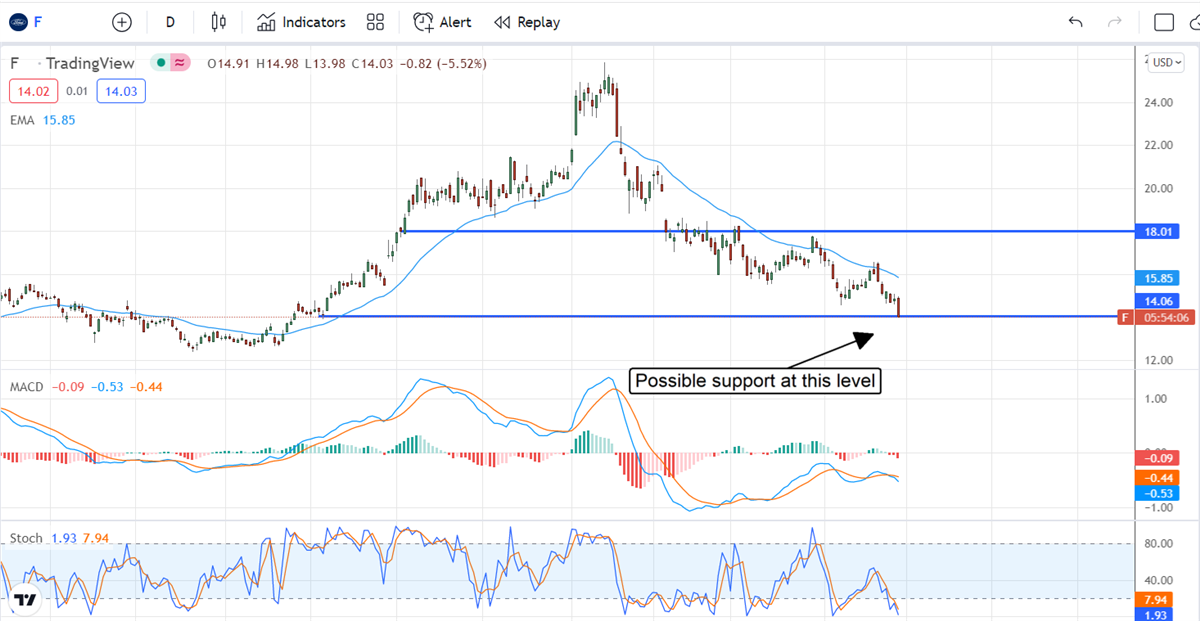Viewport: 1200px width, 621px height.
Task: Open the D timeframe interval dropdown
Action: pyautogui.click(x=170, y=22)
